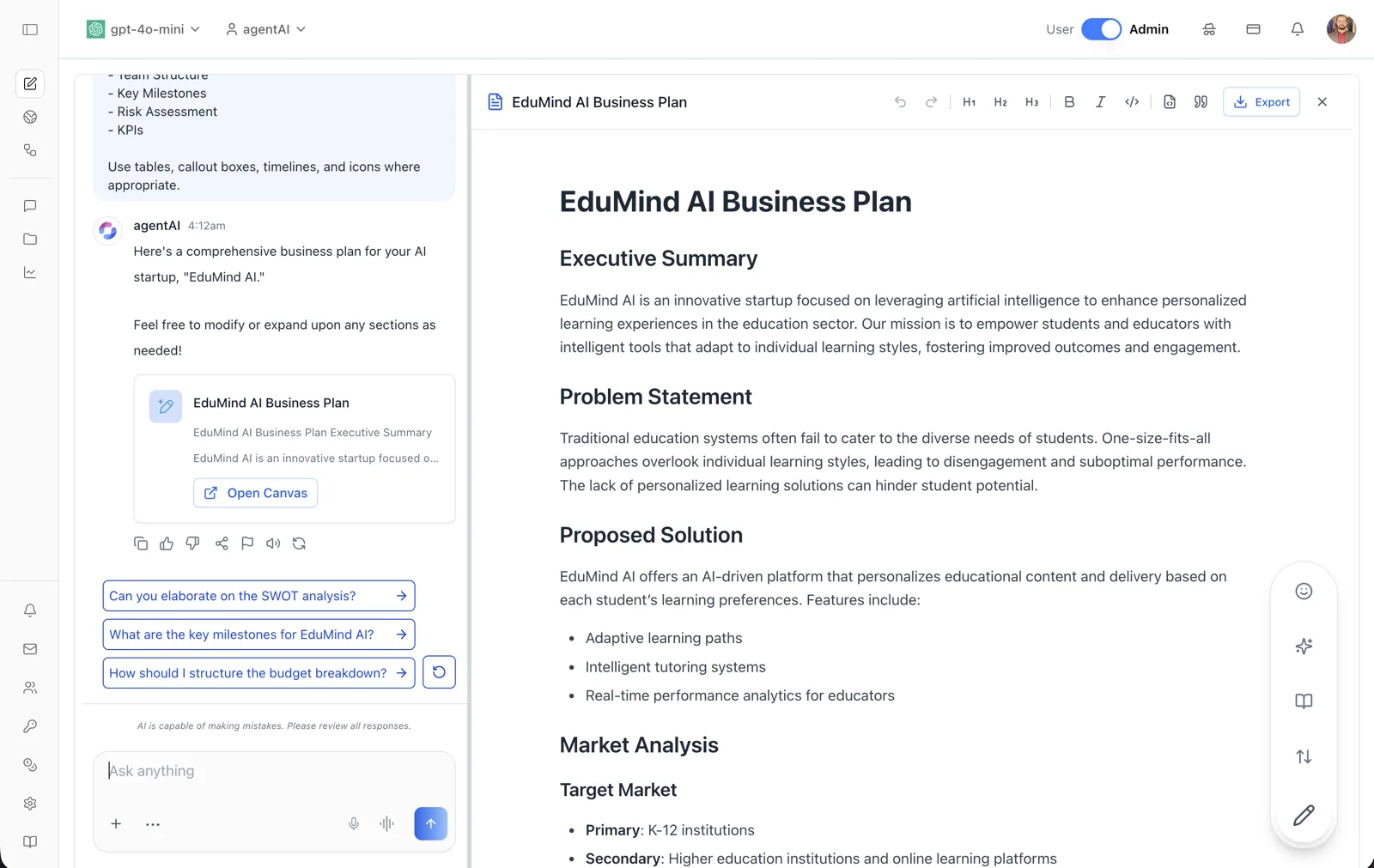Toggle the left sidebar panel
The height and width of the screenshot is (868, 1374).
pyautogui.click(x=30, y=29)
